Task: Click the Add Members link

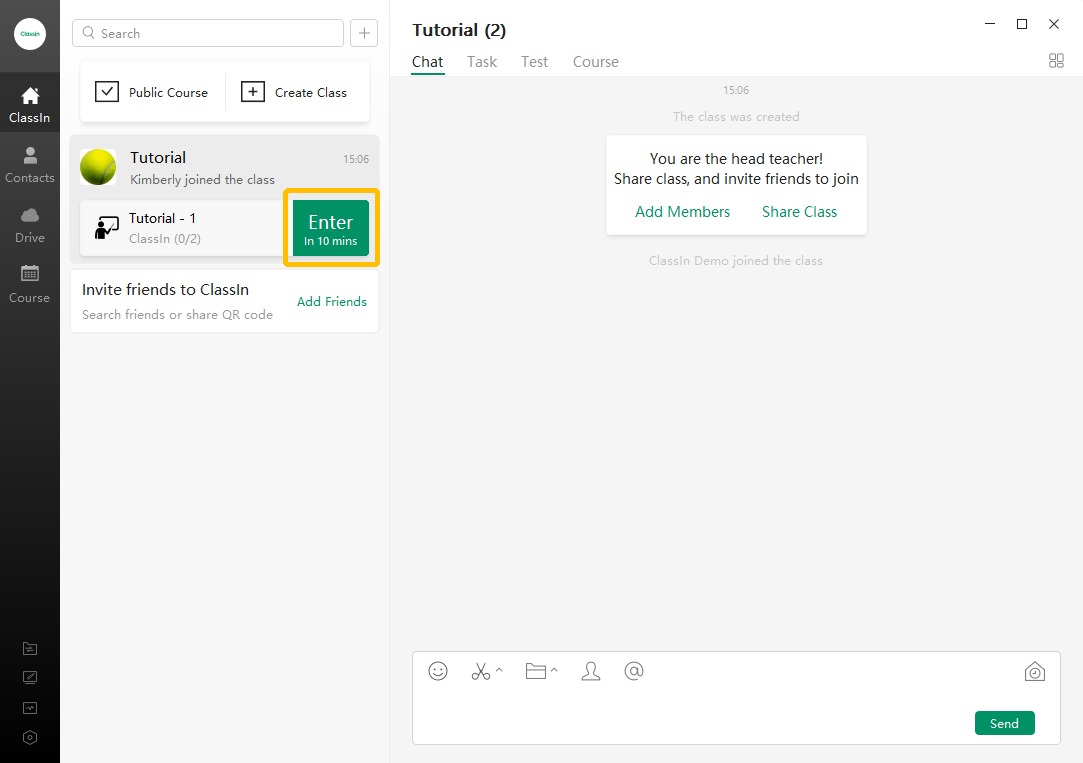Action: coord(682,212)
